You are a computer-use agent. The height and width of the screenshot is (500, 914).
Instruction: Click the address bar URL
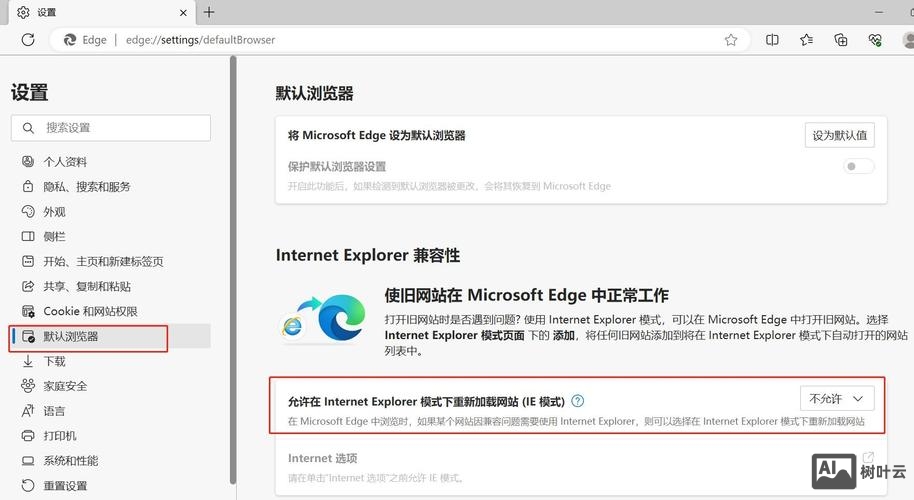[x=200, y=40]
